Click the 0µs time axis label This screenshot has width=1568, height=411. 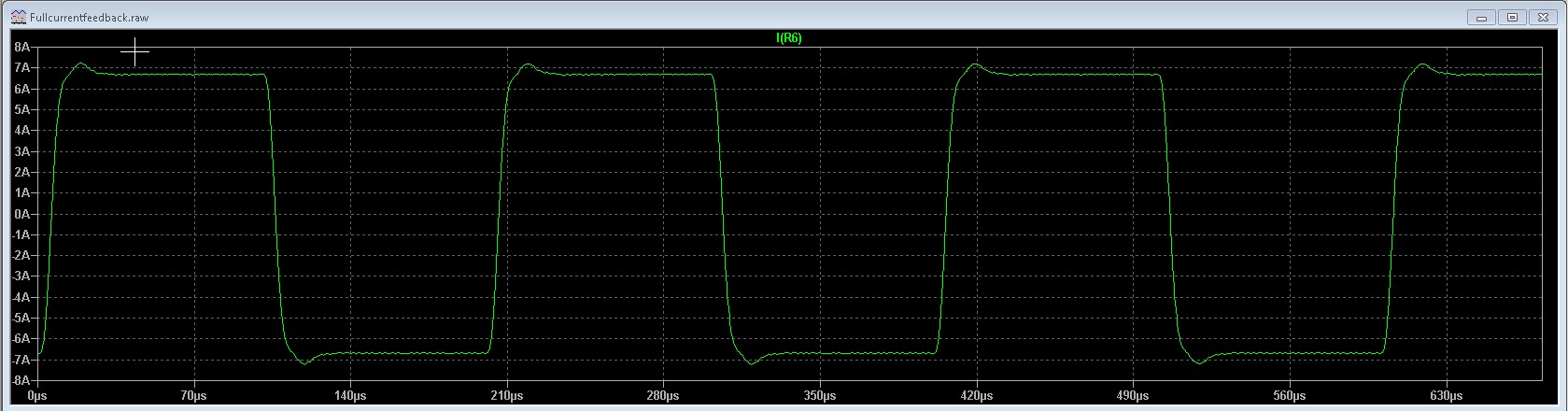tap(36, 396)
